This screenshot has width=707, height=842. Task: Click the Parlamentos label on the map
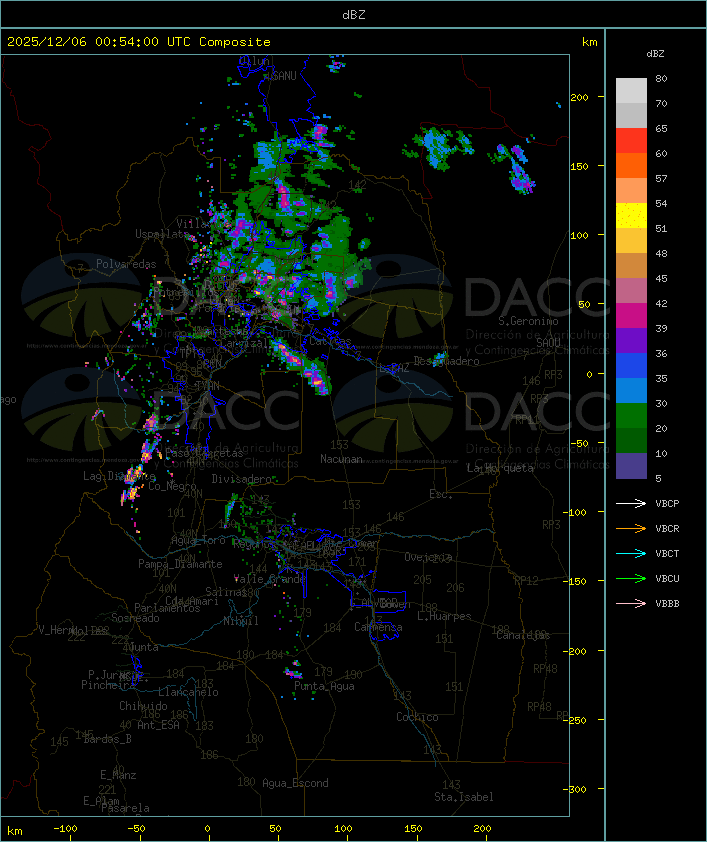(167, 608)
